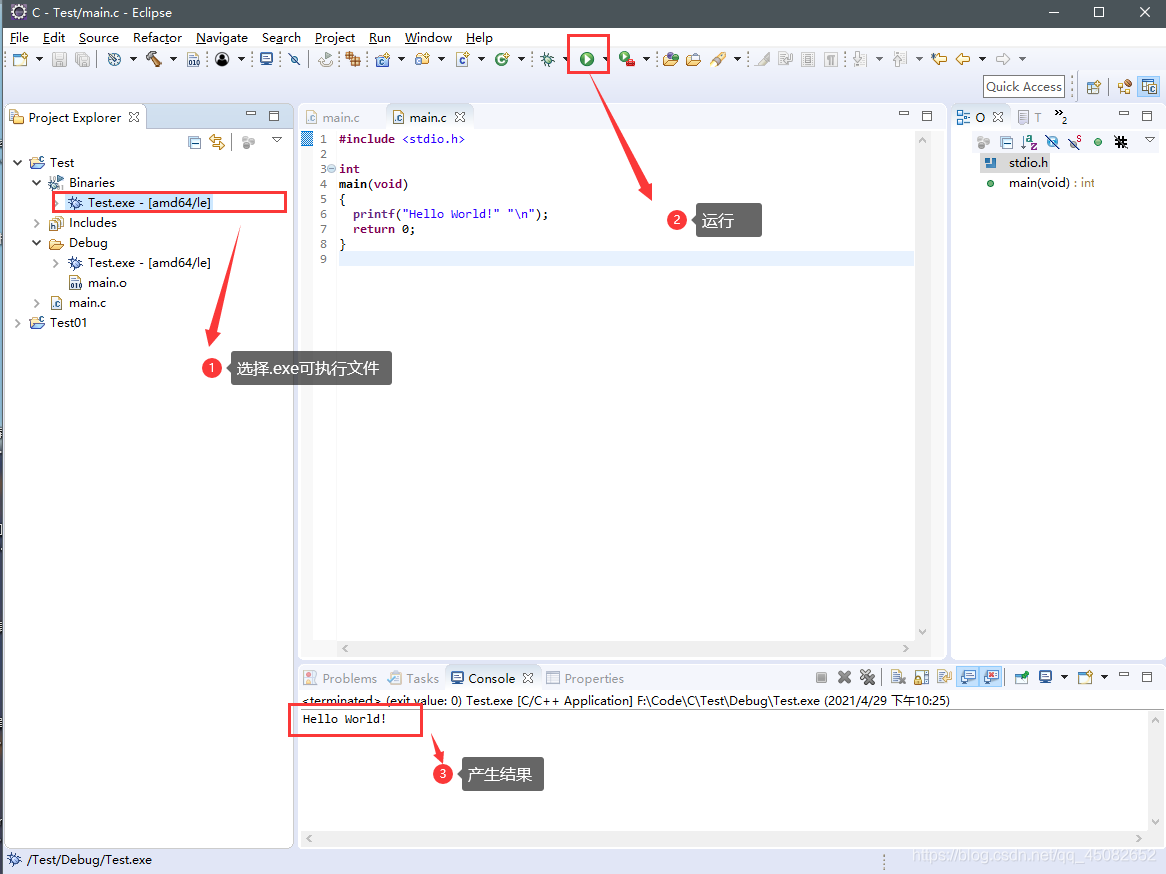Toggle Hide Non-Public Members green dot

pyautogui.click(x=1098, y=142)
